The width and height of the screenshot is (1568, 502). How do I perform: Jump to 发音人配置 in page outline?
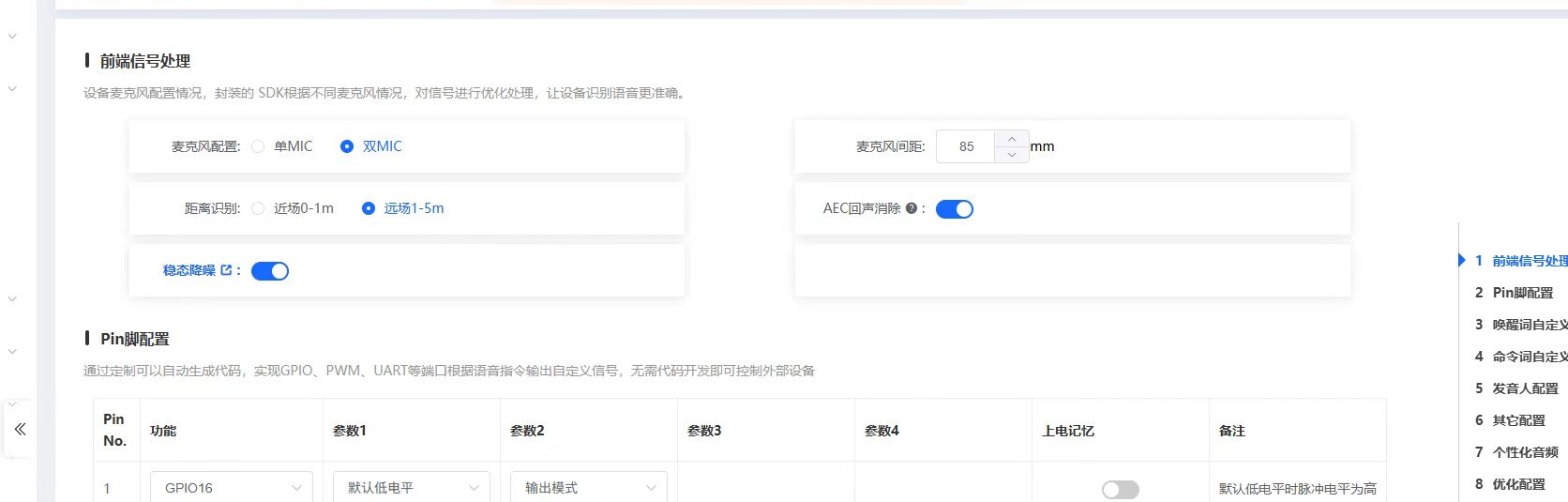(x=1525, y=388)
